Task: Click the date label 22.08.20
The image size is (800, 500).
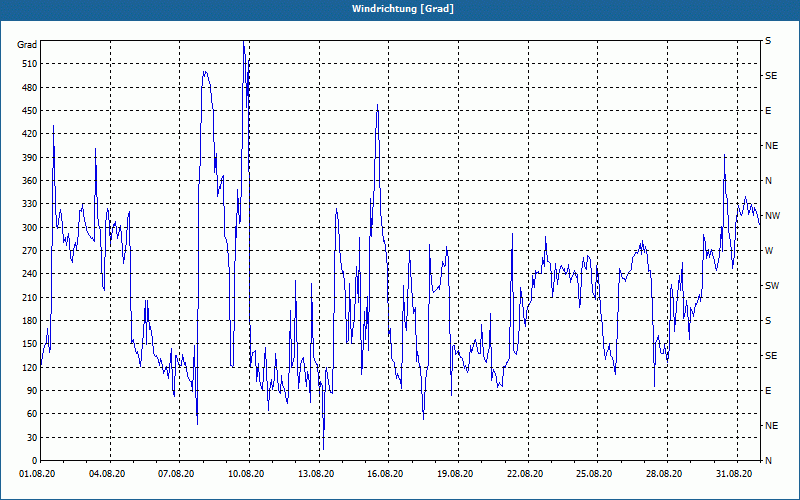Action: click(x=526, y=474)
